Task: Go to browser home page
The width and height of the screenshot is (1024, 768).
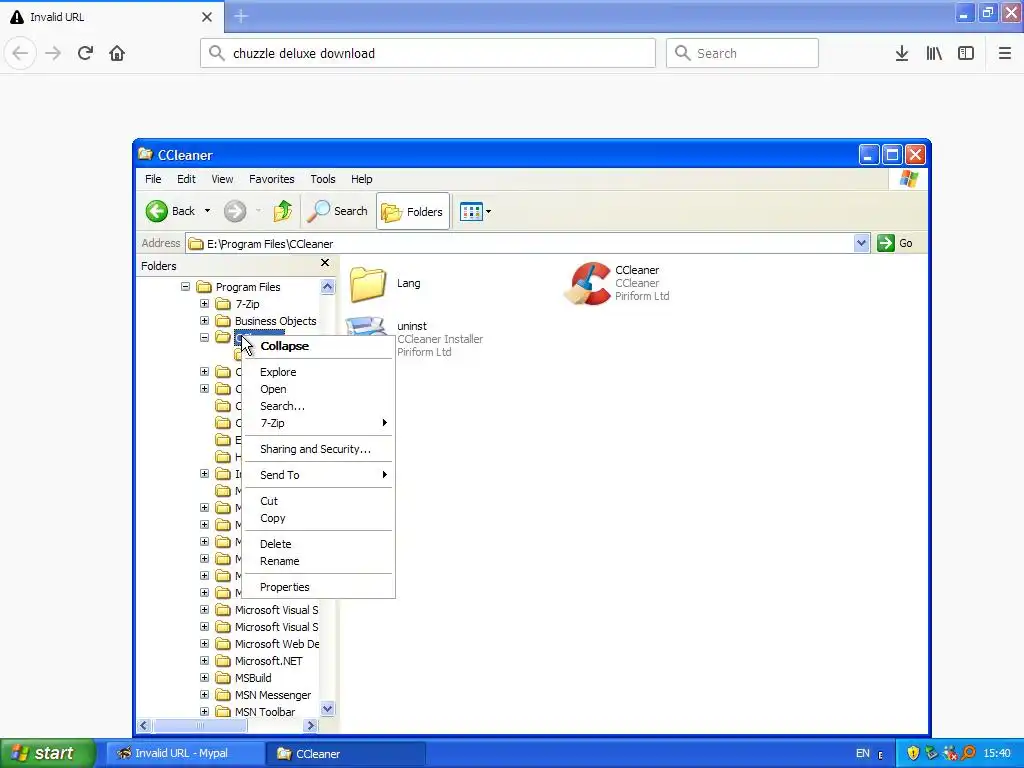Action: pos(117,53)
